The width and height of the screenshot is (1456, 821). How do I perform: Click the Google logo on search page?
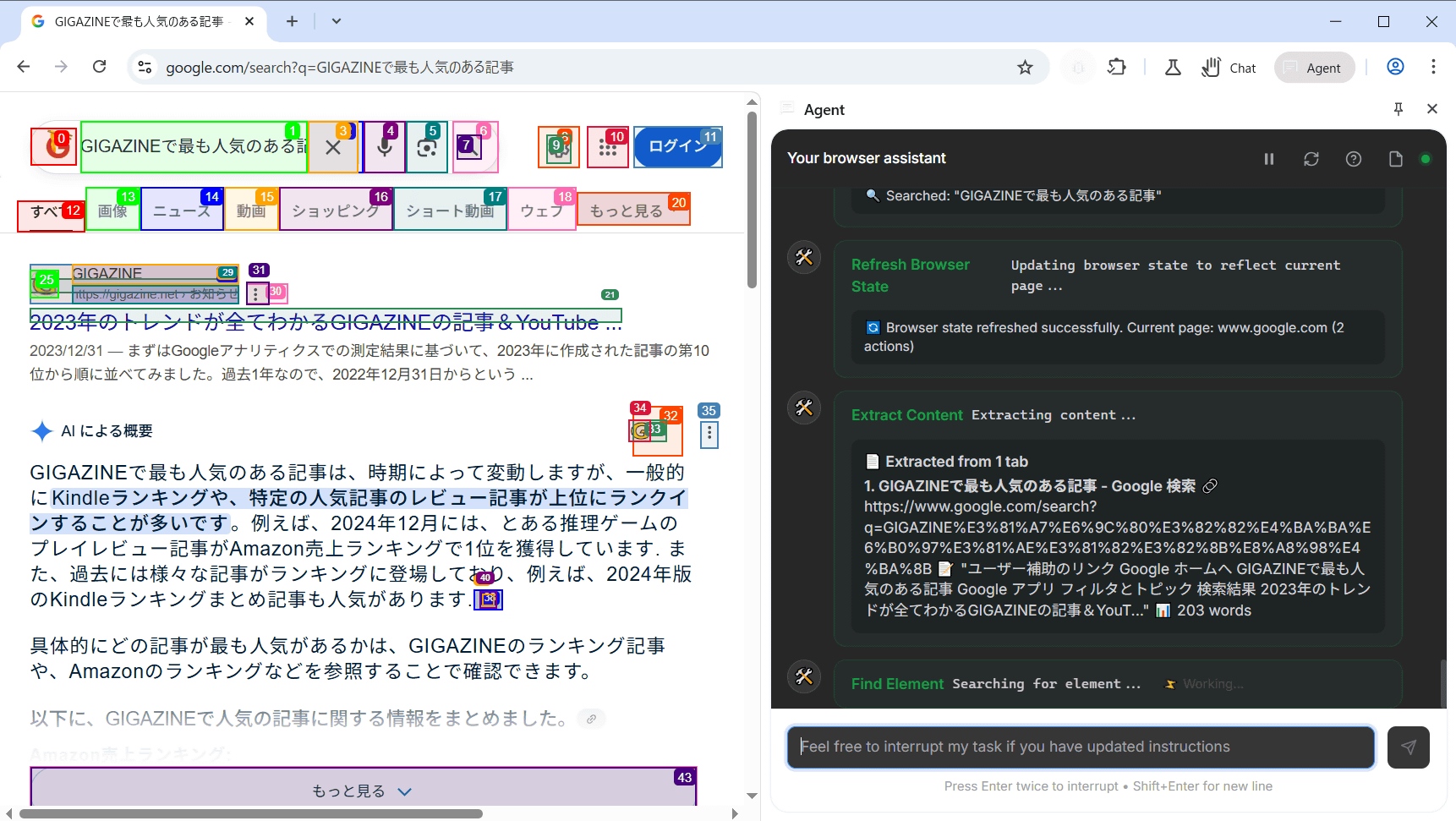click(x=54, y=146)
